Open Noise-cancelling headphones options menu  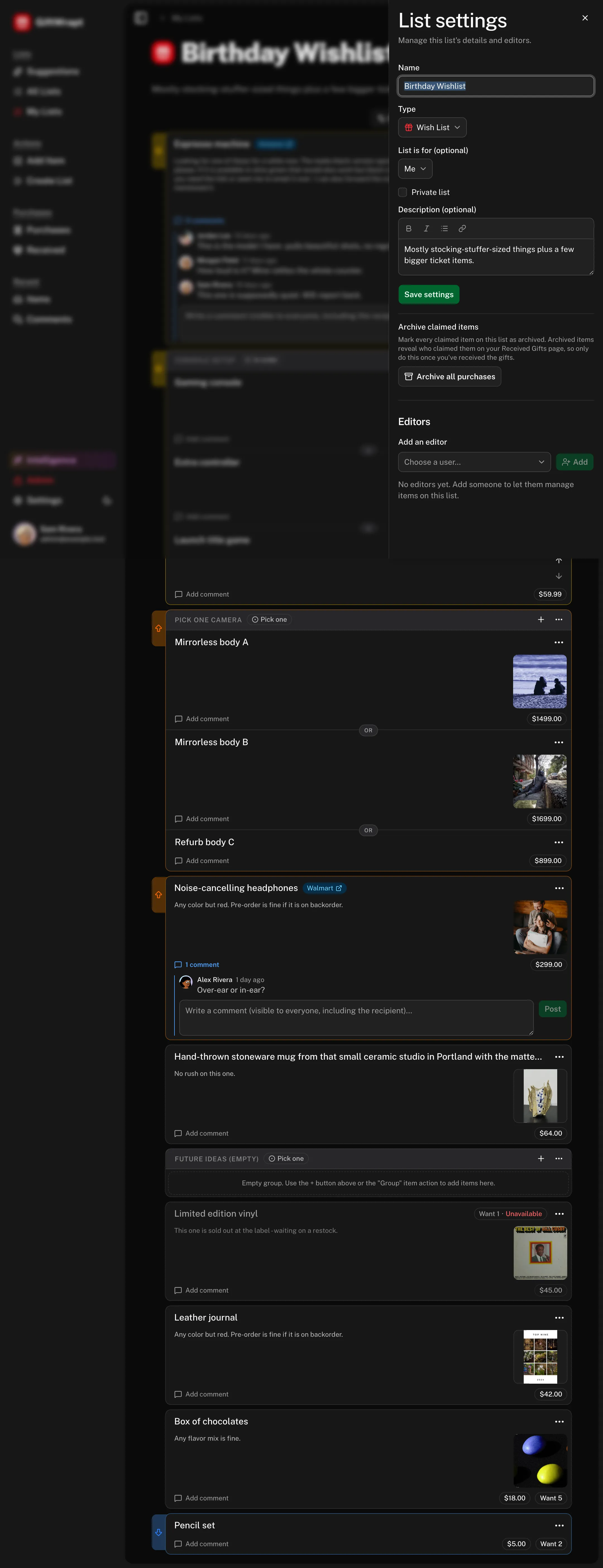(x=559, y=888)
